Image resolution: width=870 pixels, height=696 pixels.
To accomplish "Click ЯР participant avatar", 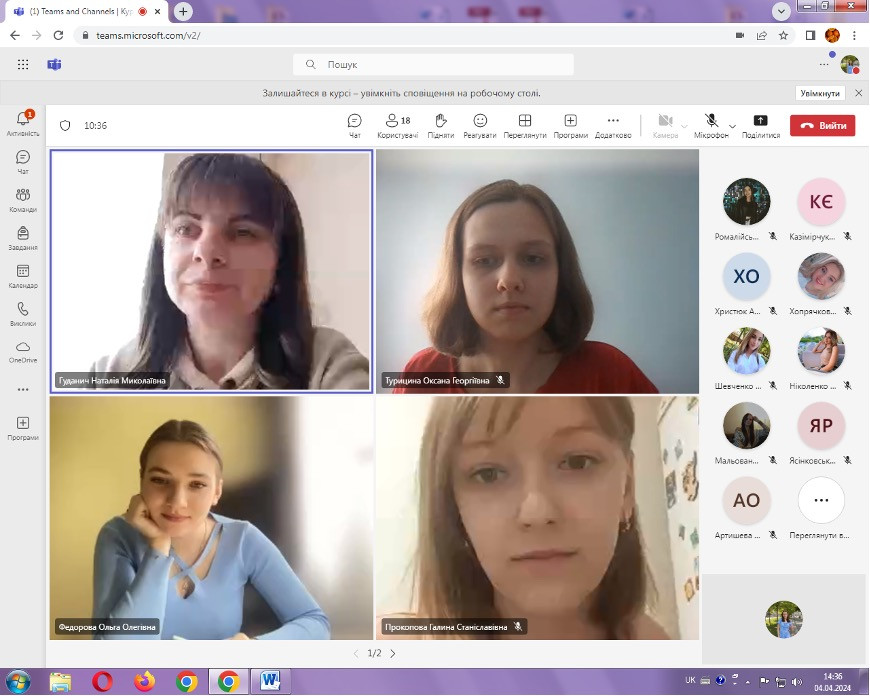I will 821,426.
